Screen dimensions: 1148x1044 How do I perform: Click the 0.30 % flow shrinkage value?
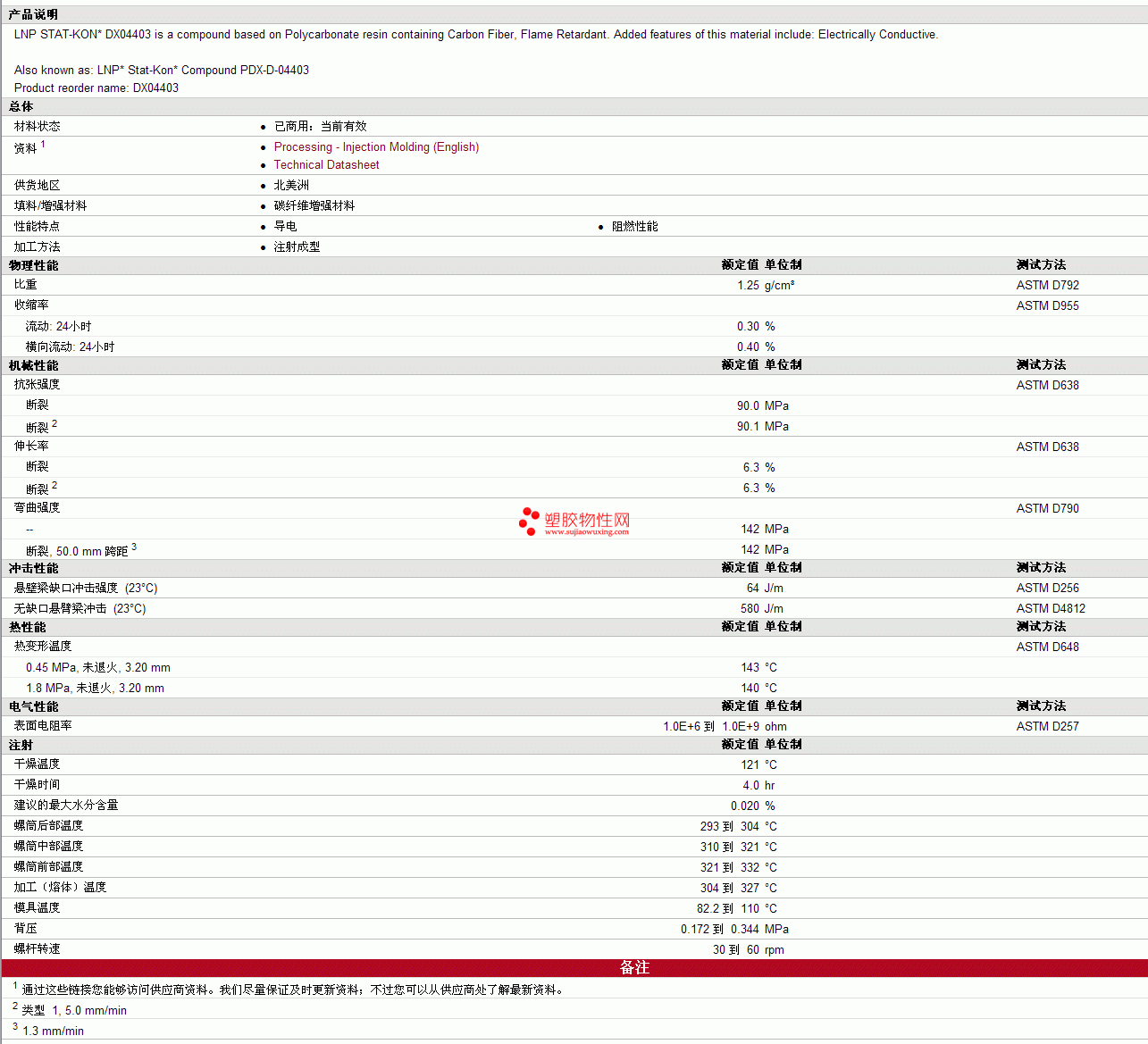pos(756,327)
